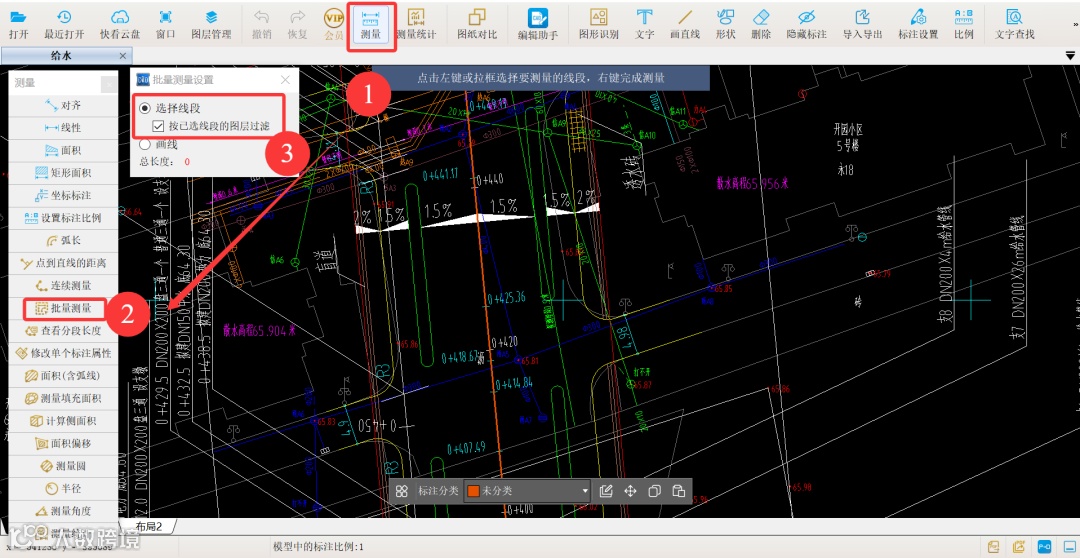The height and width of the screenshot is (558, 1080).
Task: Click the copy annotation icon
Action: coord(654,491)
